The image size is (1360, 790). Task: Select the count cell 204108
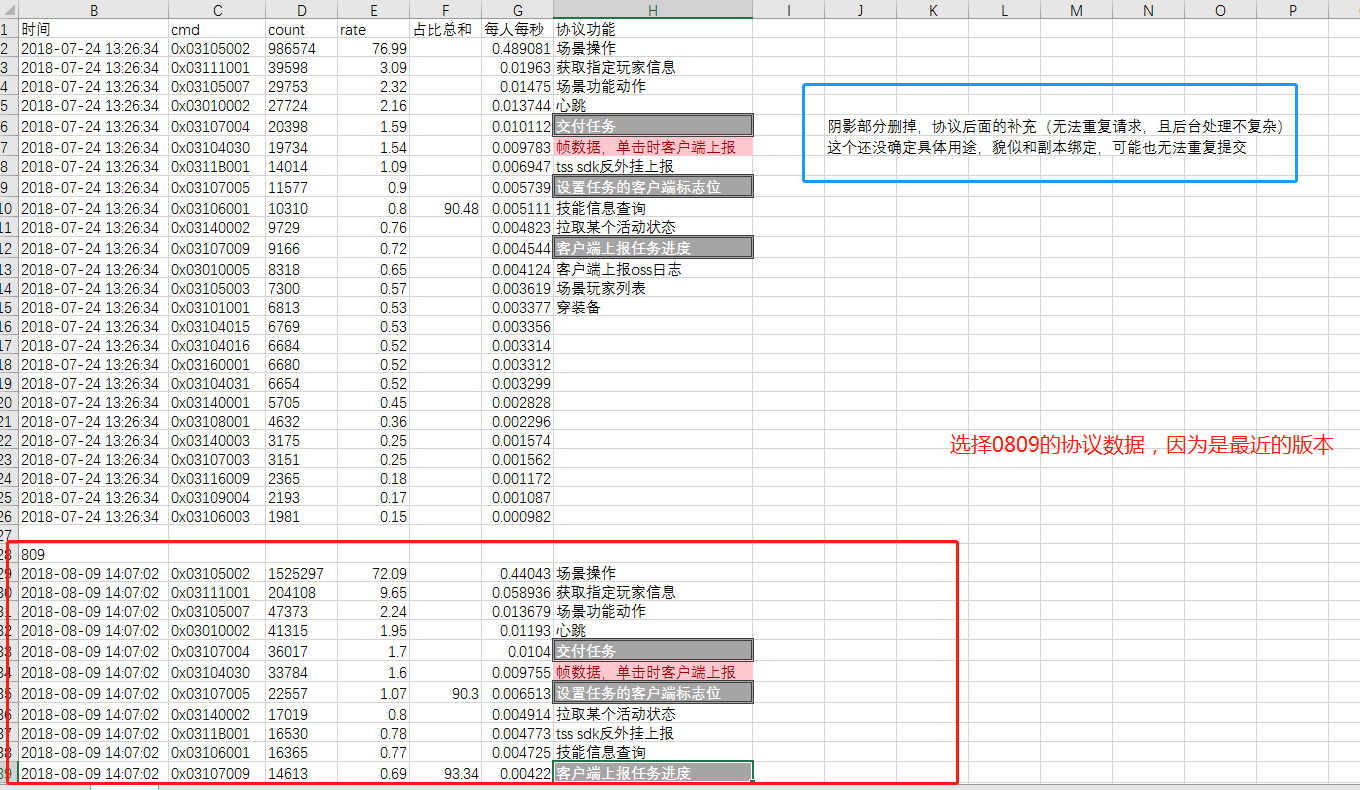[x=301, y=592]
